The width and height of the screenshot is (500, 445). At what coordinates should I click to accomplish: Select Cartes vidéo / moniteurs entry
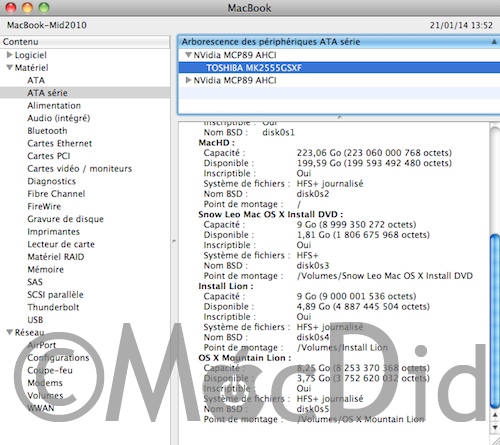pos(79,169)
